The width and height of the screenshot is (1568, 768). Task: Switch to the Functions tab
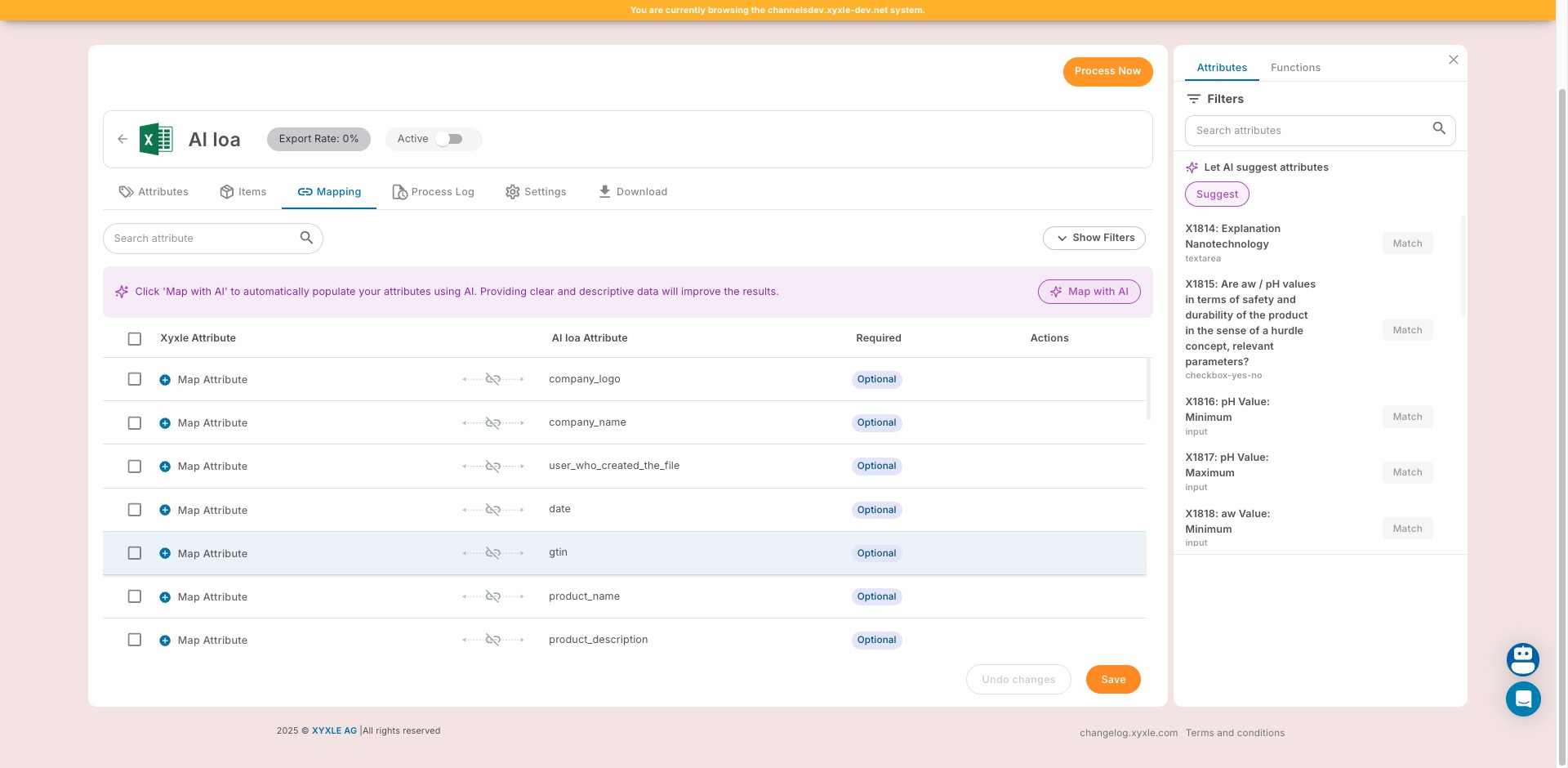click(1295, 68)
